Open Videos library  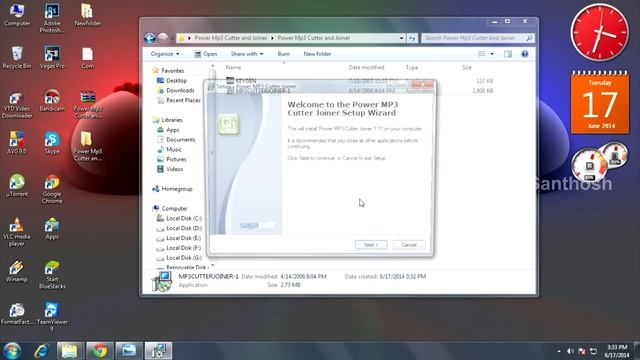(170, 169)
